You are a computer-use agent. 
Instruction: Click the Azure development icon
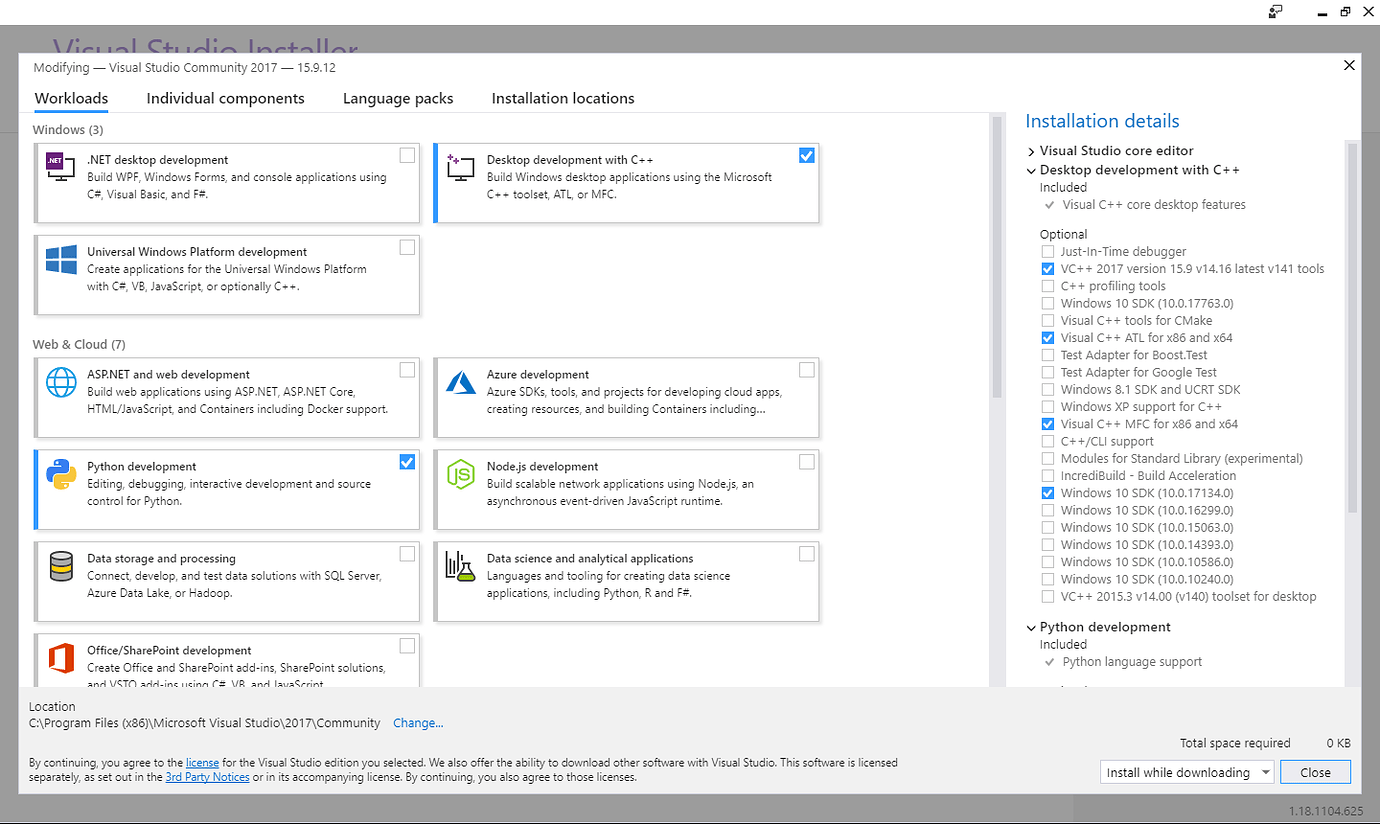point(460,383)
